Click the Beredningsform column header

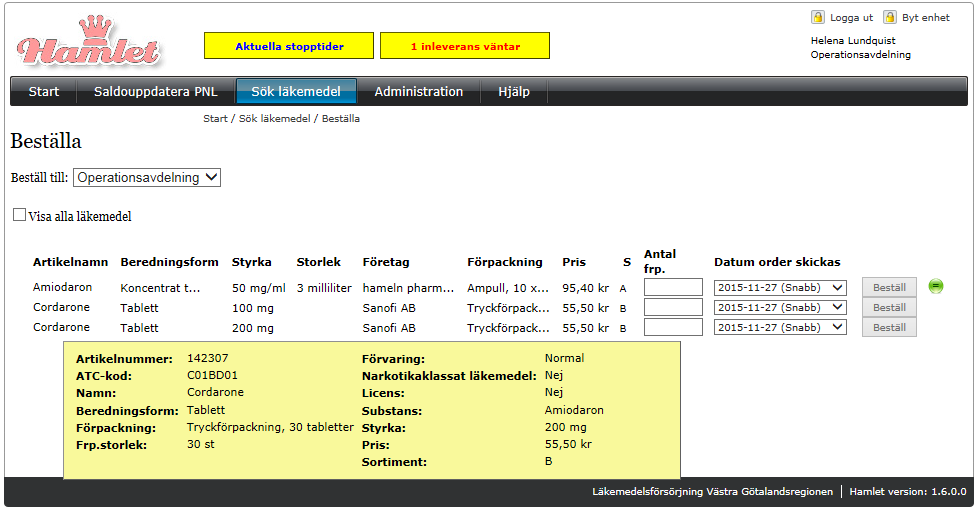click(x=169, y=262)
